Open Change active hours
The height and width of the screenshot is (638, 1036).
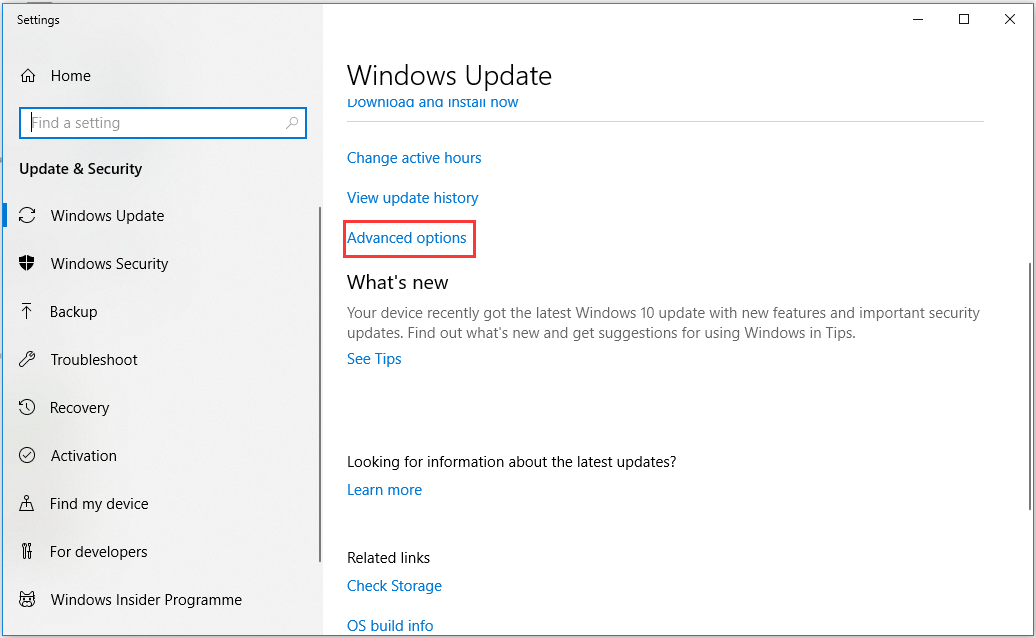[x=414, y=158]
